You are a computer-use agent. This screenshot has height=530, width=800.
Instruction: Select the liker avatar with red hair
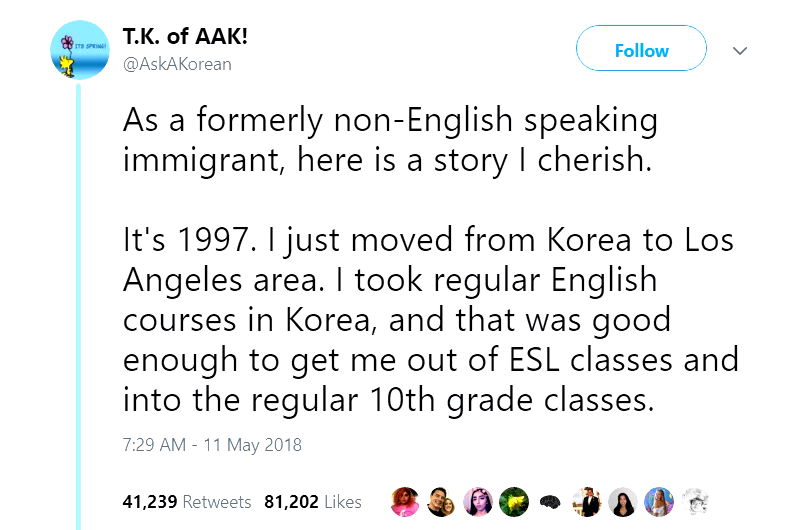coord(405,501)
